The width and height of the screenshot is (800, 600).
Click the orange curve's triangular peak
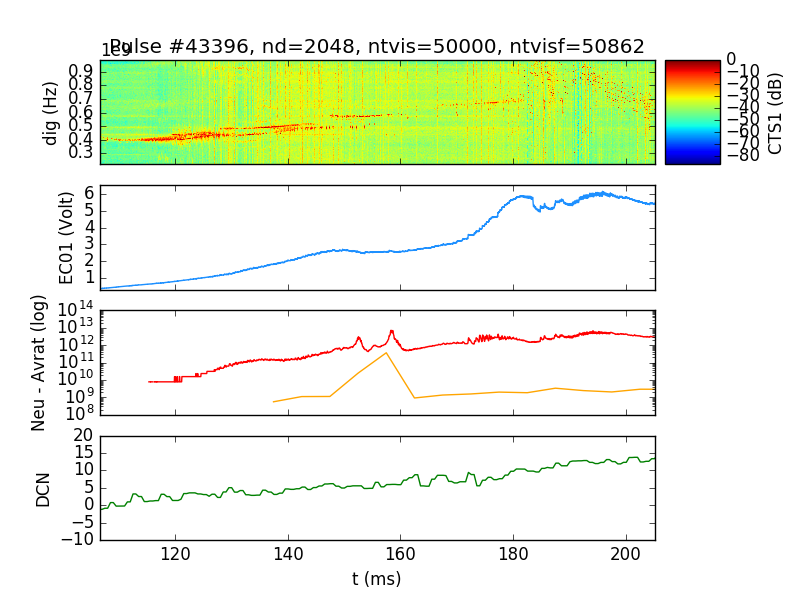[x=386, y=352]
